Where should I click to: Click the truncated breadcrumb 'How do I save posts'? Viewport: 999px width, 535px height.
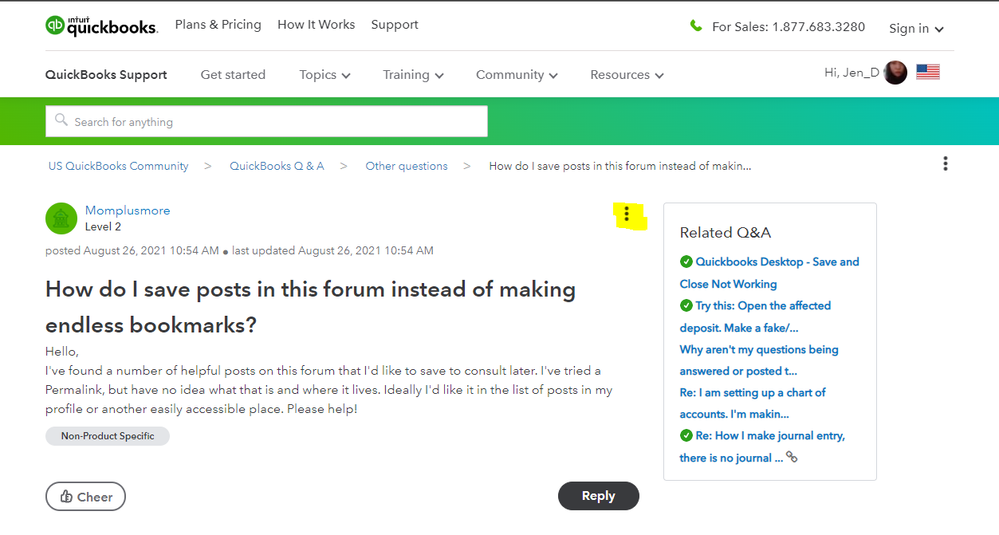click(x=620, y=166)
